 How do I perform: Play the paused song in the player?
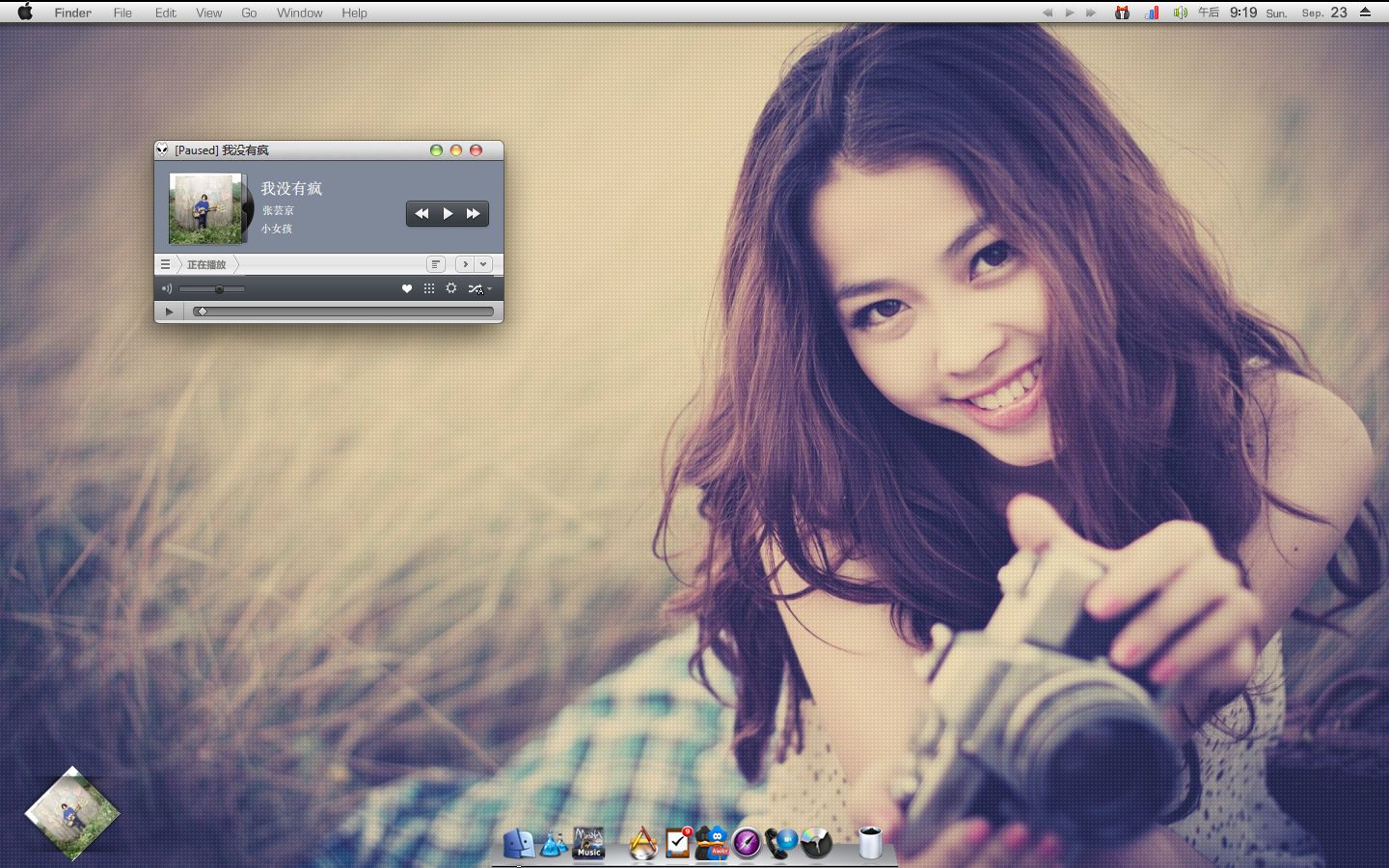pyautogui.click(x=448, y=214)
